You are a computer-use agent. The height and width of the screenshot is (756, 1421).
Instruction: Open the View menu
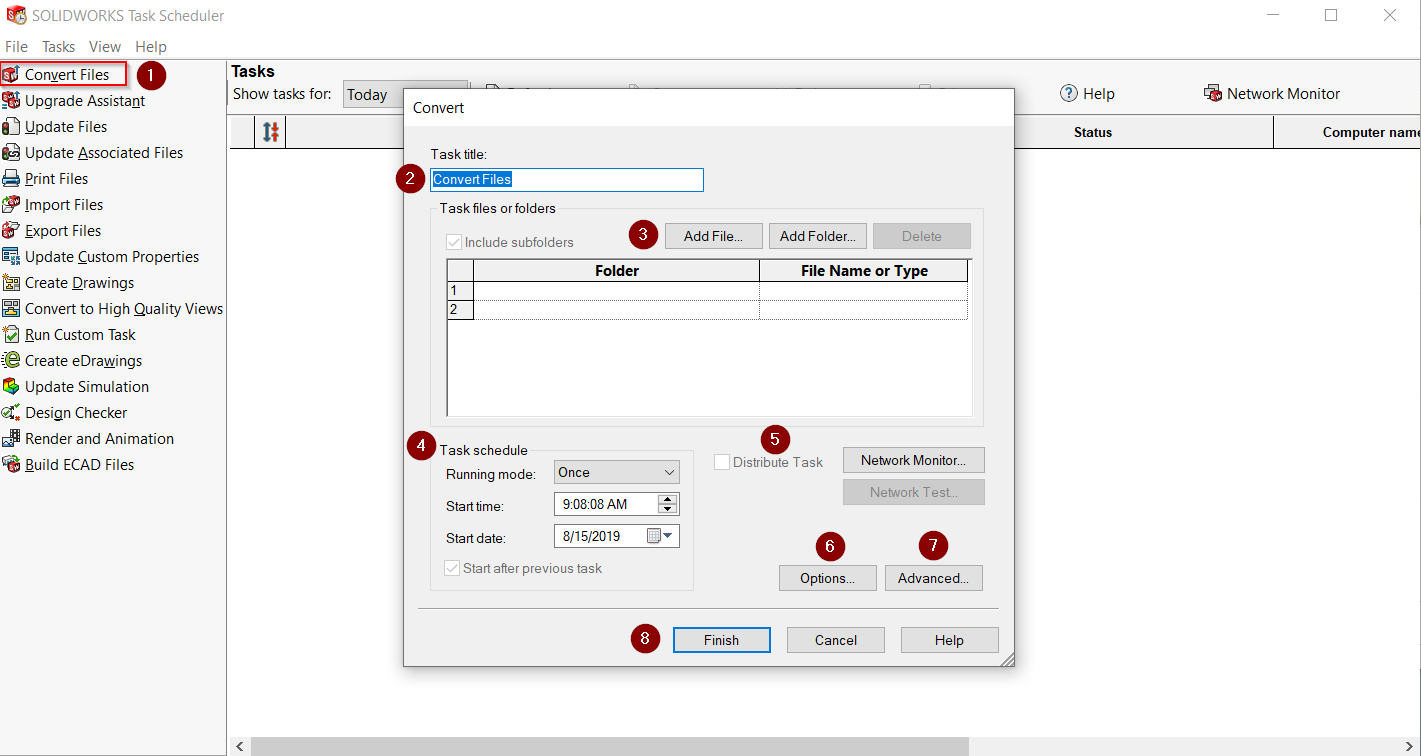(x=105, y=46)
